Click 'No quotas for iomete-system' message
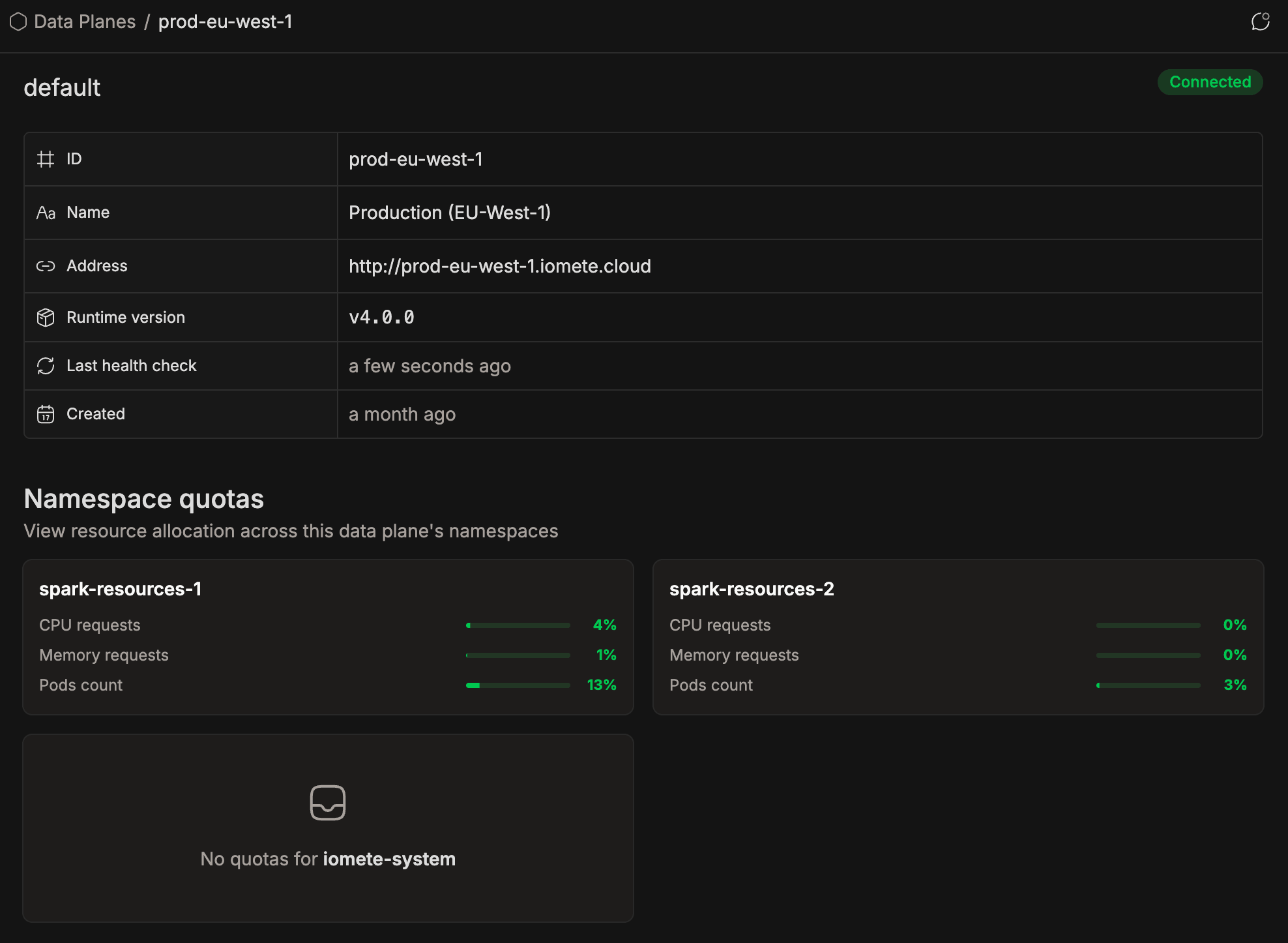This screenshot has height=943, width=1288. [x=328, y=859]
